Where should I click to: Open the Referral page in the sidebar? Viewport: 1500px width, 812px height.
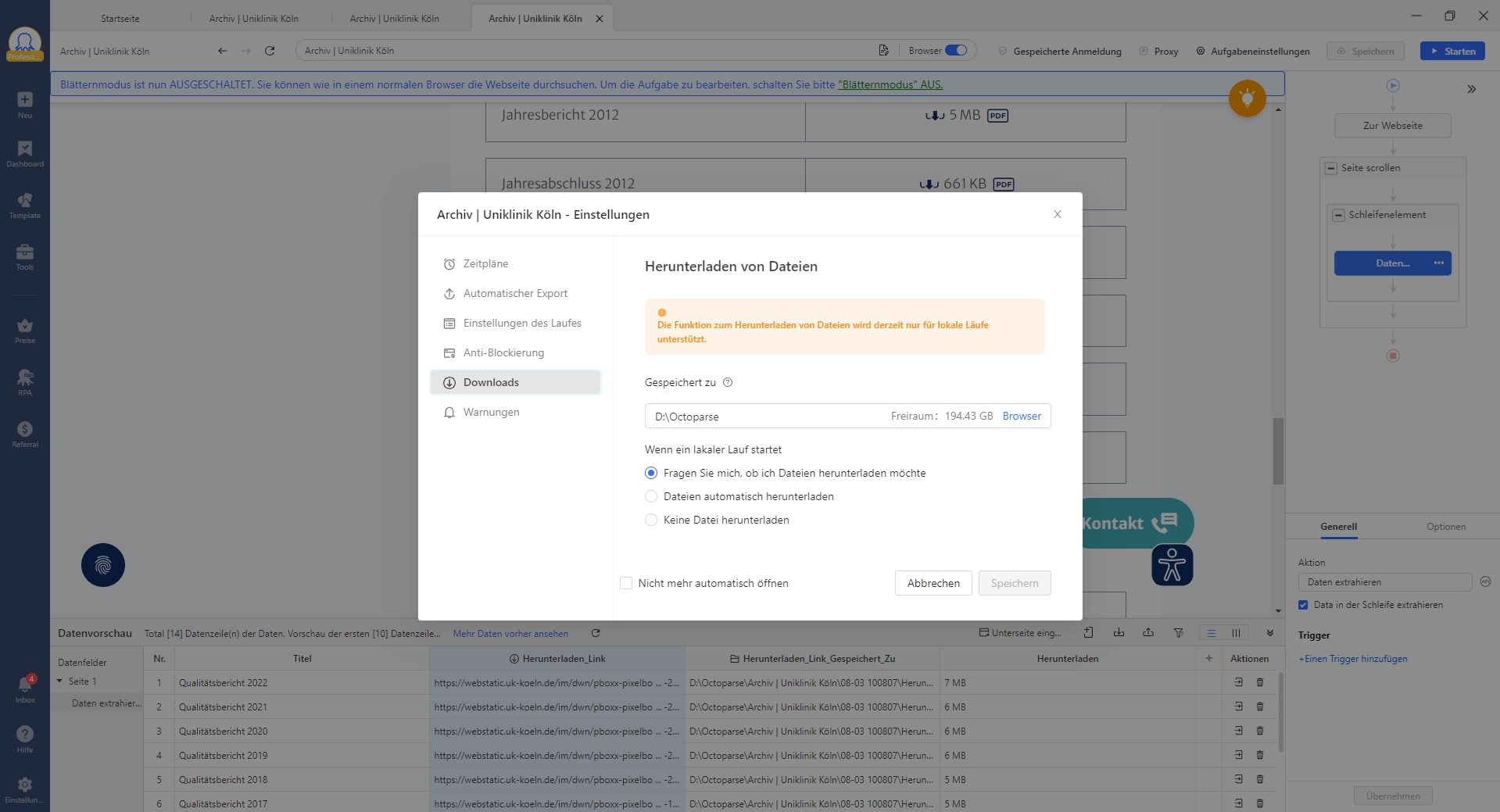[25, 435]
